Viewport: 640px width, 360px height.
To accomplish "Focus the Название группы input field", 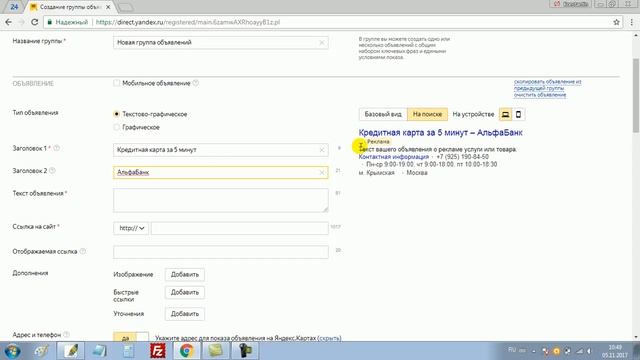I will tap(221, 42).
